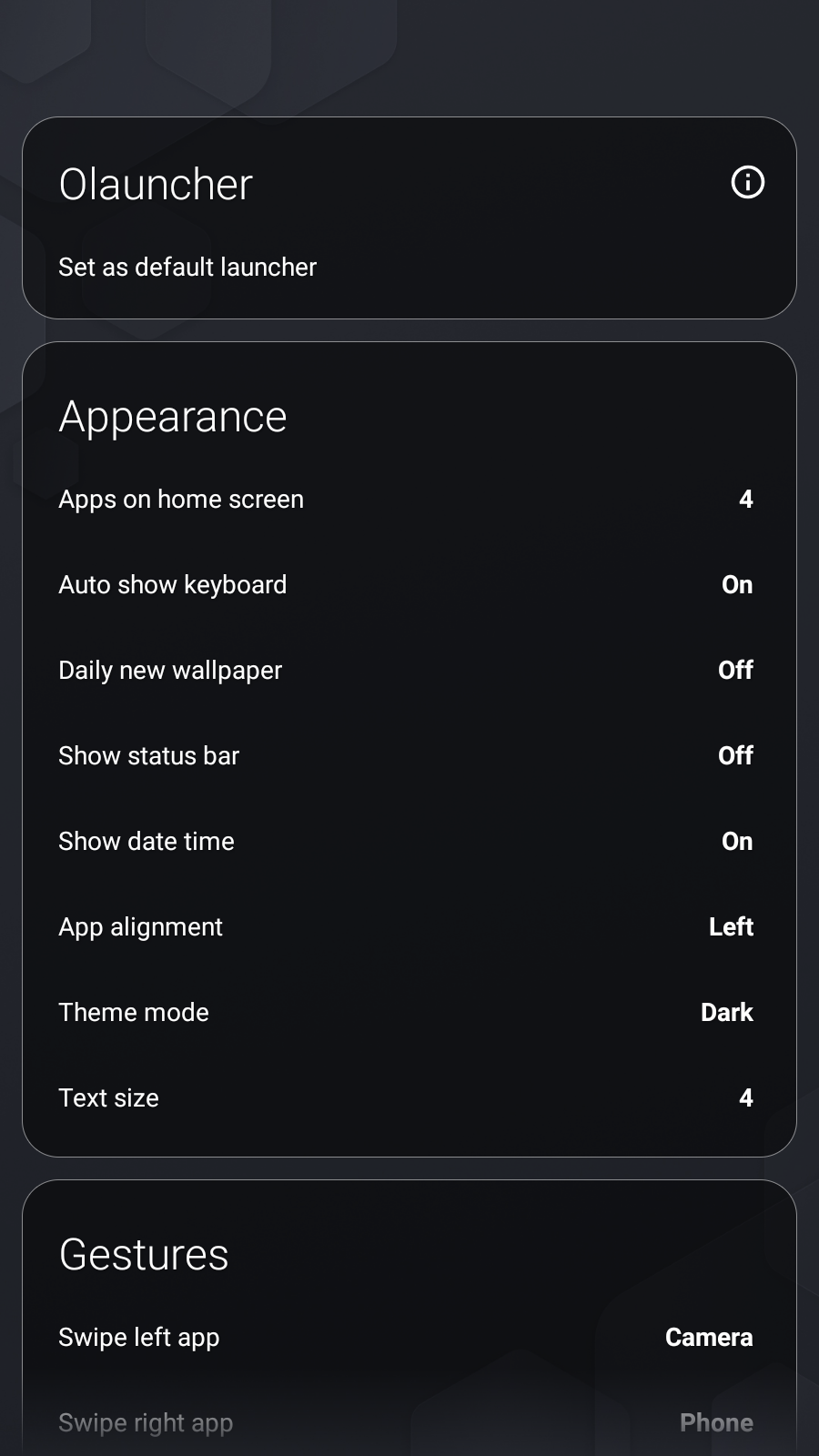Select Camera as swipe left app
This screenshot has height=1456, width=819.
[x=709, y=1337]
